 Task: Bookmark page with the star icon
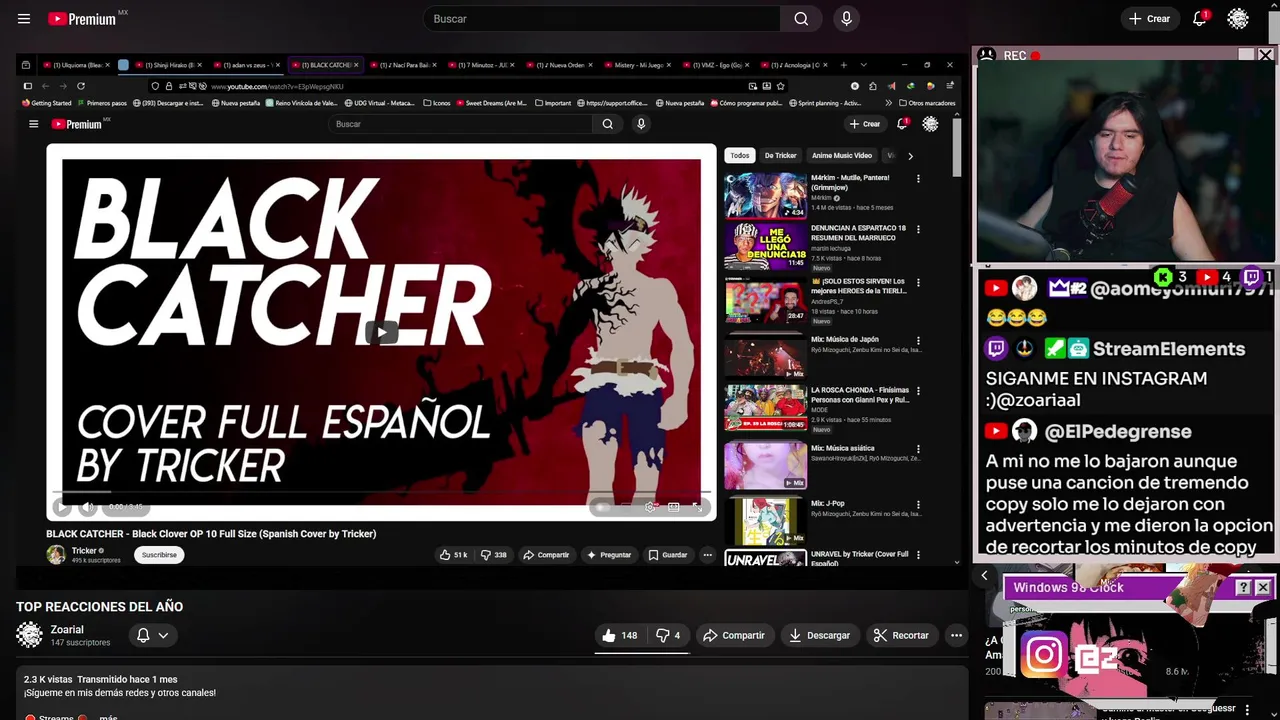pos(781,86)
